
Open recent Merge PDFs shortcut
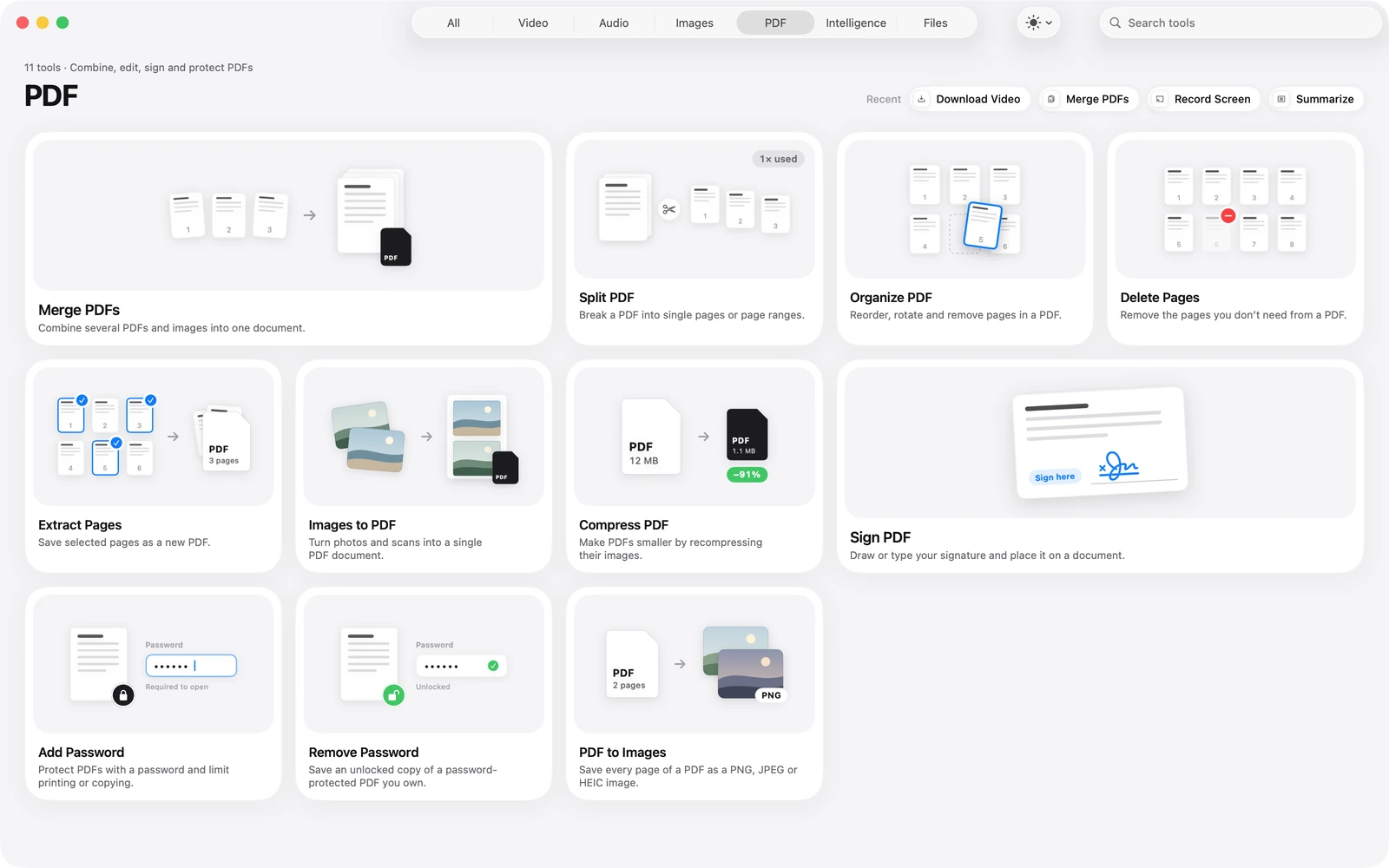pyautogui.click(x=1089, y=99)
